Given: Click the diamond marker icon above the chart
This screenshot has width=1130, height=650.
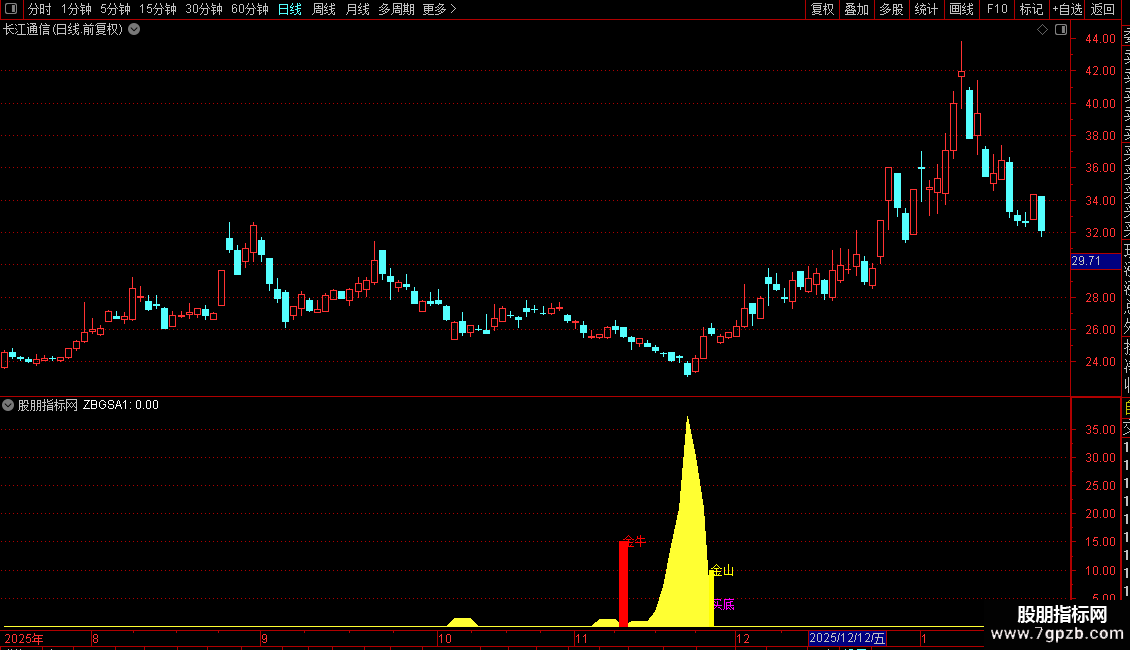Looking at the screenshot, I should point(1042,30).
